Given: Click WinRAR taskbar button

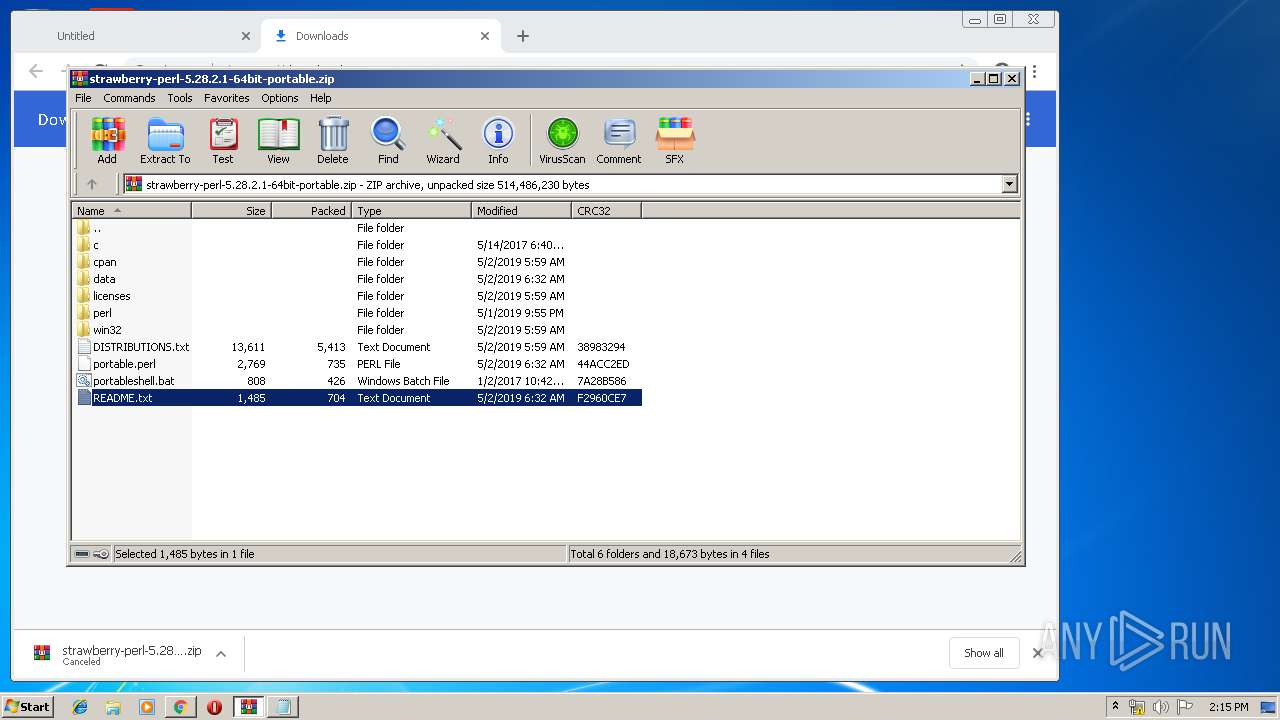Looking at the screenshot, I should [x=248, y=707].
